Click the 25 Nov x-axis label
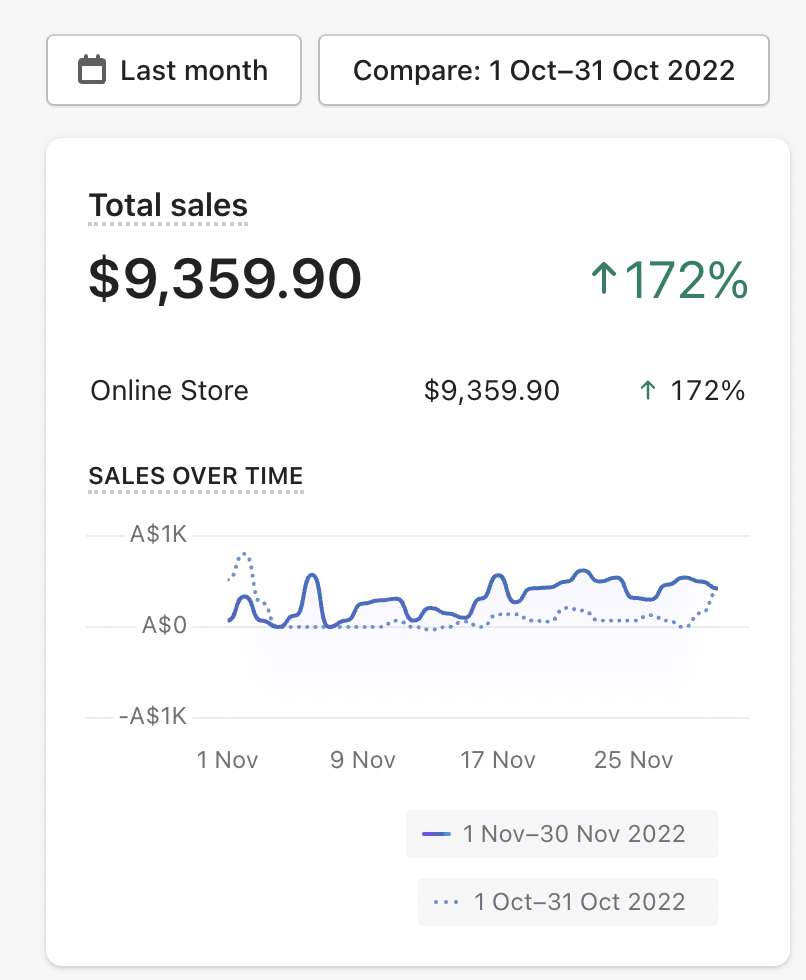The height and width of the screenshot is (980, 806). (x=634, y=760)
